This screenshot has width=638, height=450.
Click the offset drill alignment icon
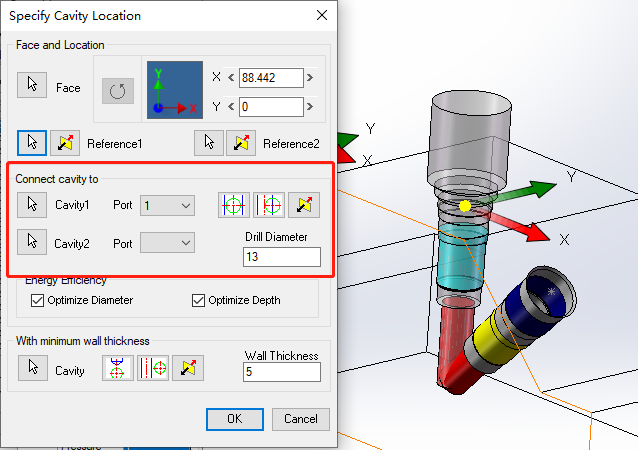[269, 205]
